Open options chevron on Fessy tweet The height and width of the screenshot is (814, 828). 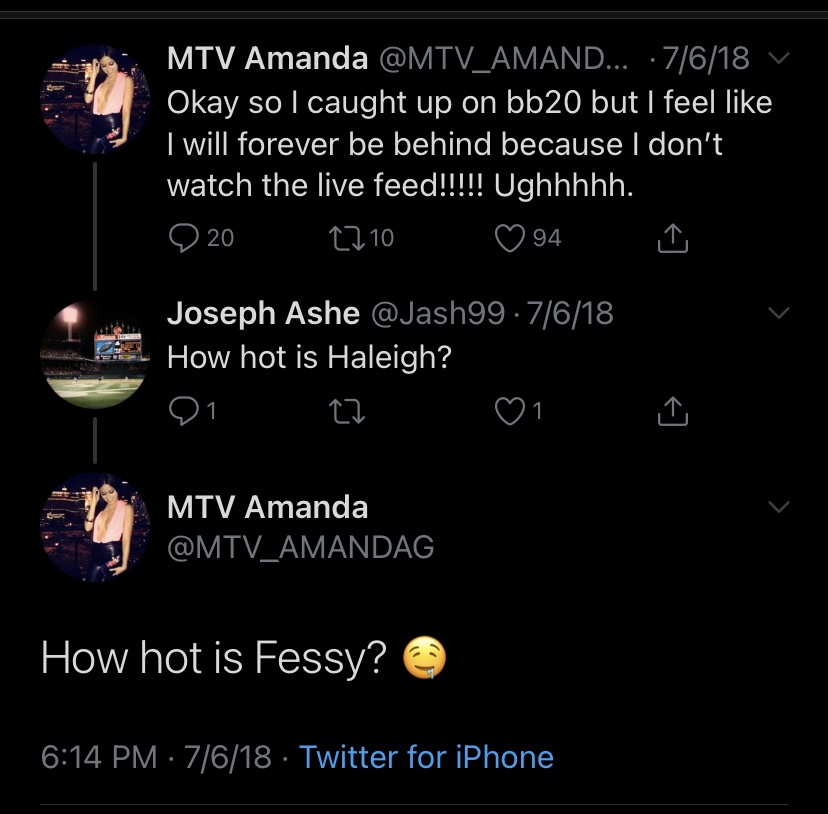click(x=778, y=507)
